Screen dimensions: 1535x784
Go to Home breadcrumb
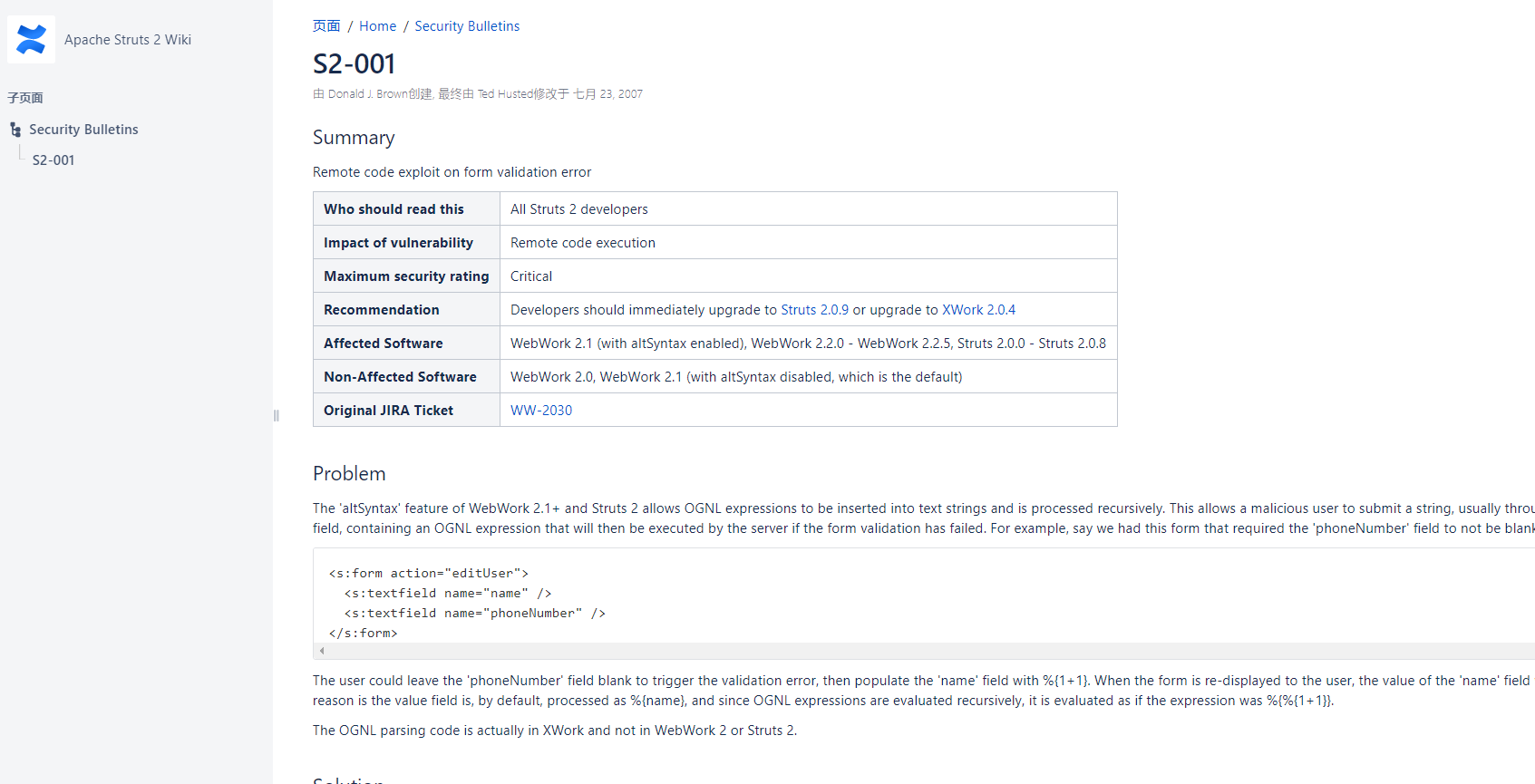click(x=378, y=26)
